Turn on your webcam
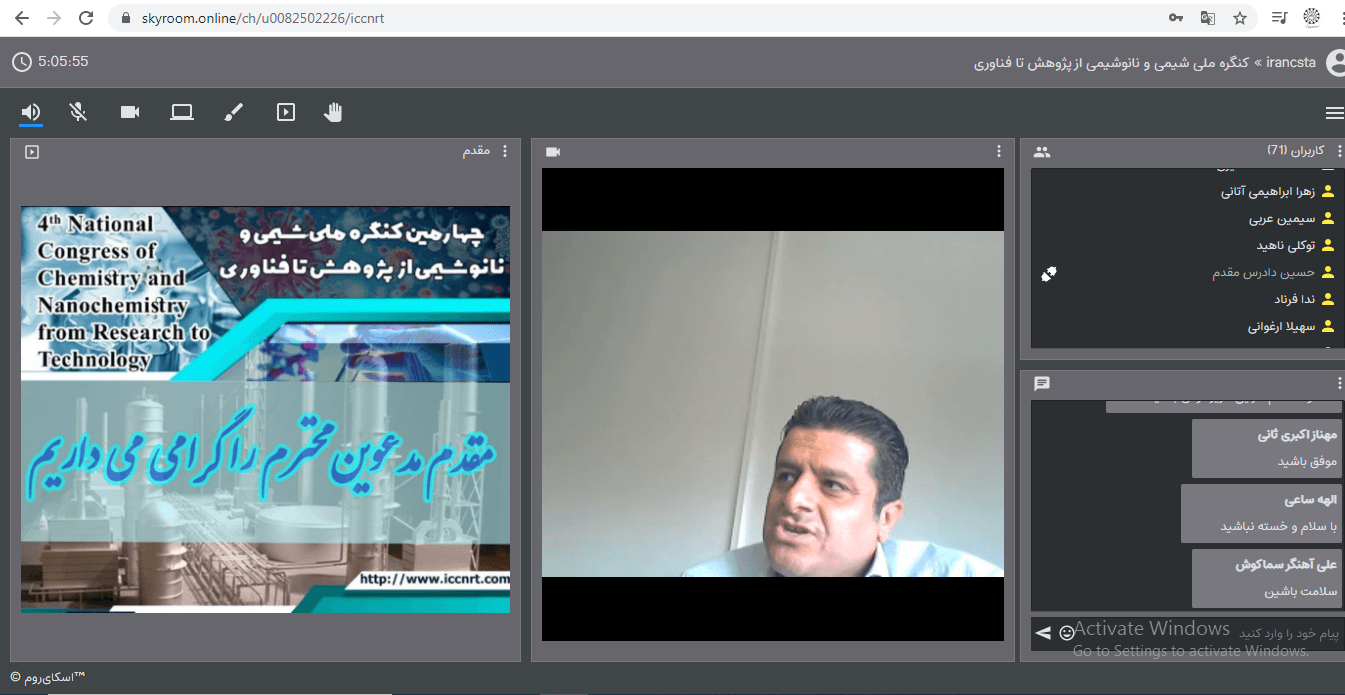This screenshot has height=695, width=1345. [129, 112]
